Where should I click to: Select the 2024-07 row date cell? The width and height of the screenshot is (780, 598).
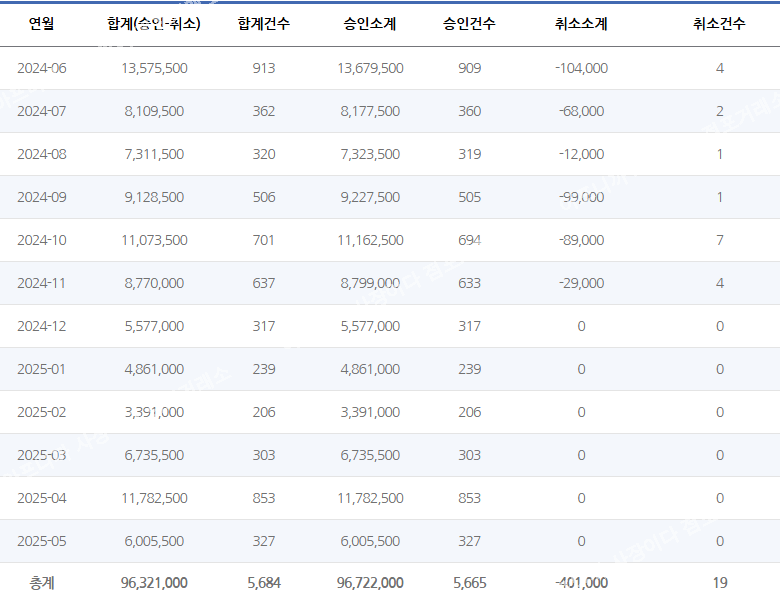tap(42, 111)
